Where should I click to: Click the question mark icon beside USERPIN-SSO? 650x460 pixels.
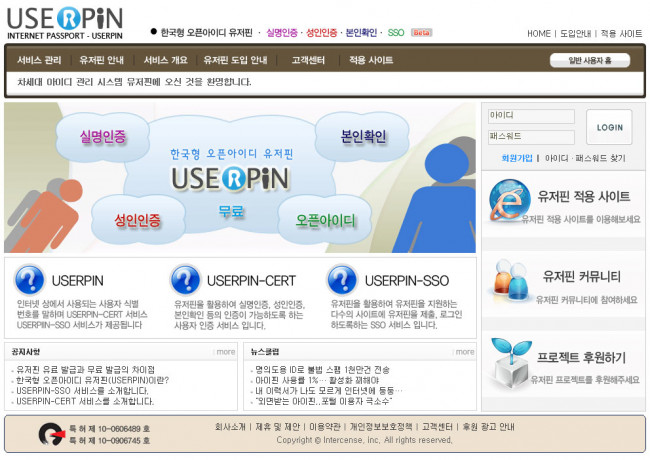(342, 280)
